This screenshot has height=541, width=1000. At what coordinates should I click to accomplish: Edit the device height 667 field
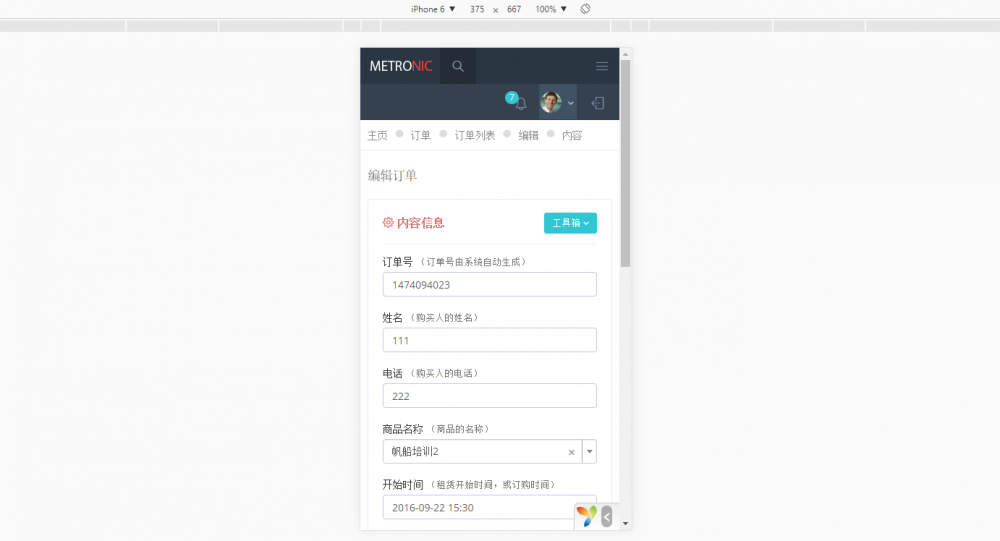click(514, 9)
